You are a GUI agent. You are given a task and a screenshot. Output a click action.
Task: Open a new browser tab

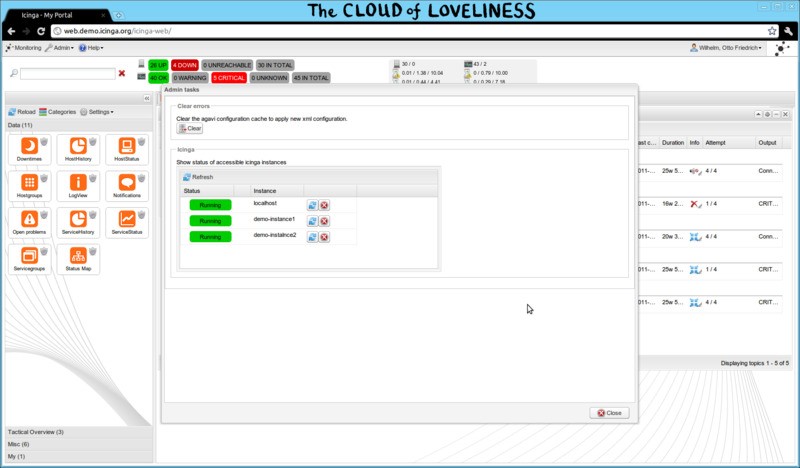(x=118, y=15)
